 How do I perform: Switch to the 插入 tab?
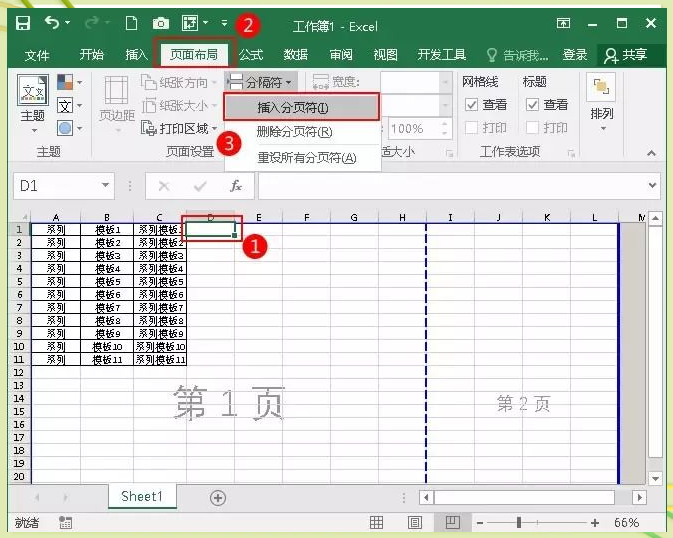tap(136, 55)
